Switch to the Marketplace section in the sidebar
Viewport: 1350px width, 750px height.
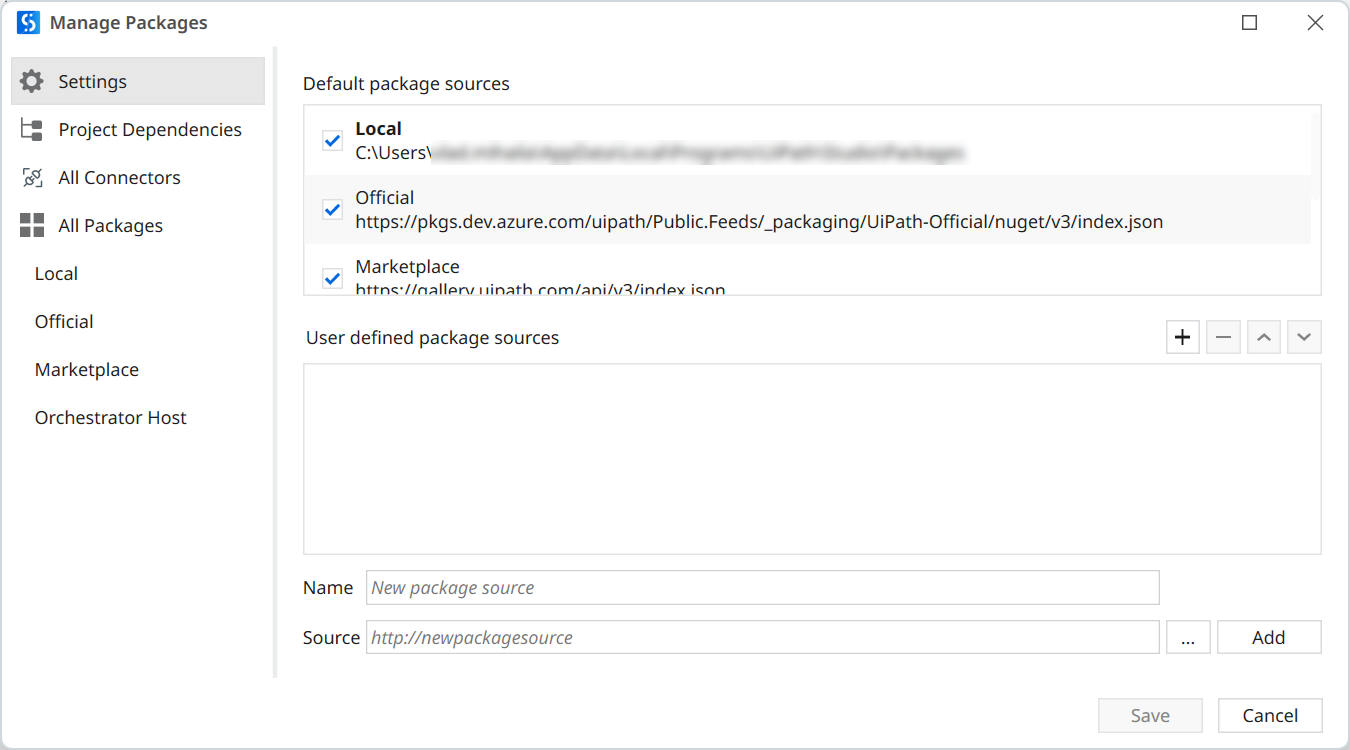(86, 369)
